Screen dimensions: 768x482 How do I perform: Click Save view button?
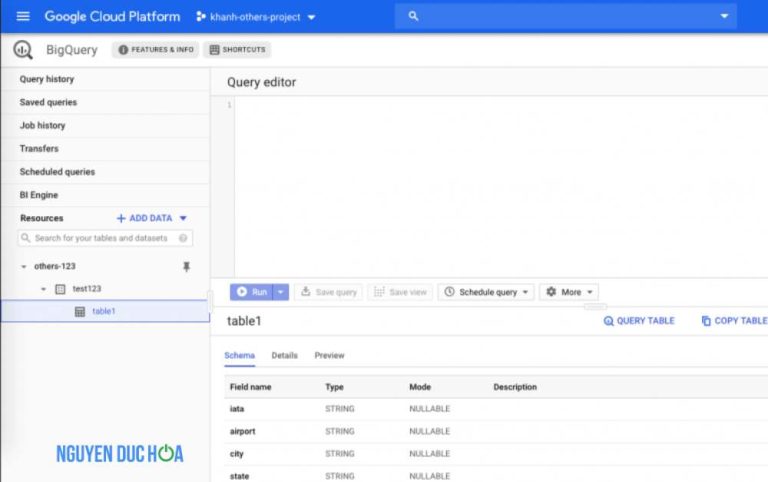click(x=400, y=292)
